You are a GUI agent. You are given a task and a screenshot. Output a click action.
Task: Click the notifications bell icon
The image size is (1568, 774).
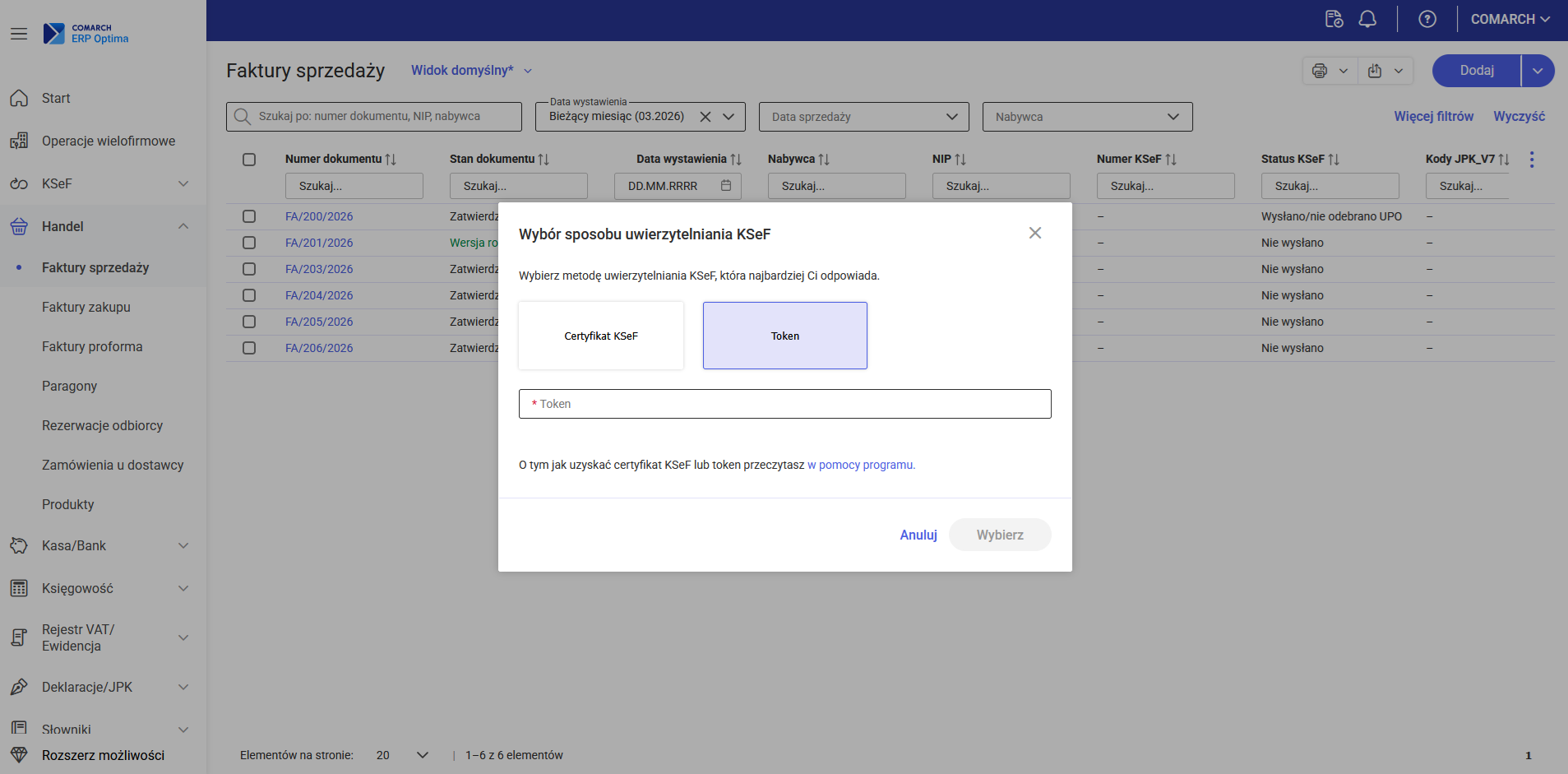pyautogui.click(x=1367, y=19)
